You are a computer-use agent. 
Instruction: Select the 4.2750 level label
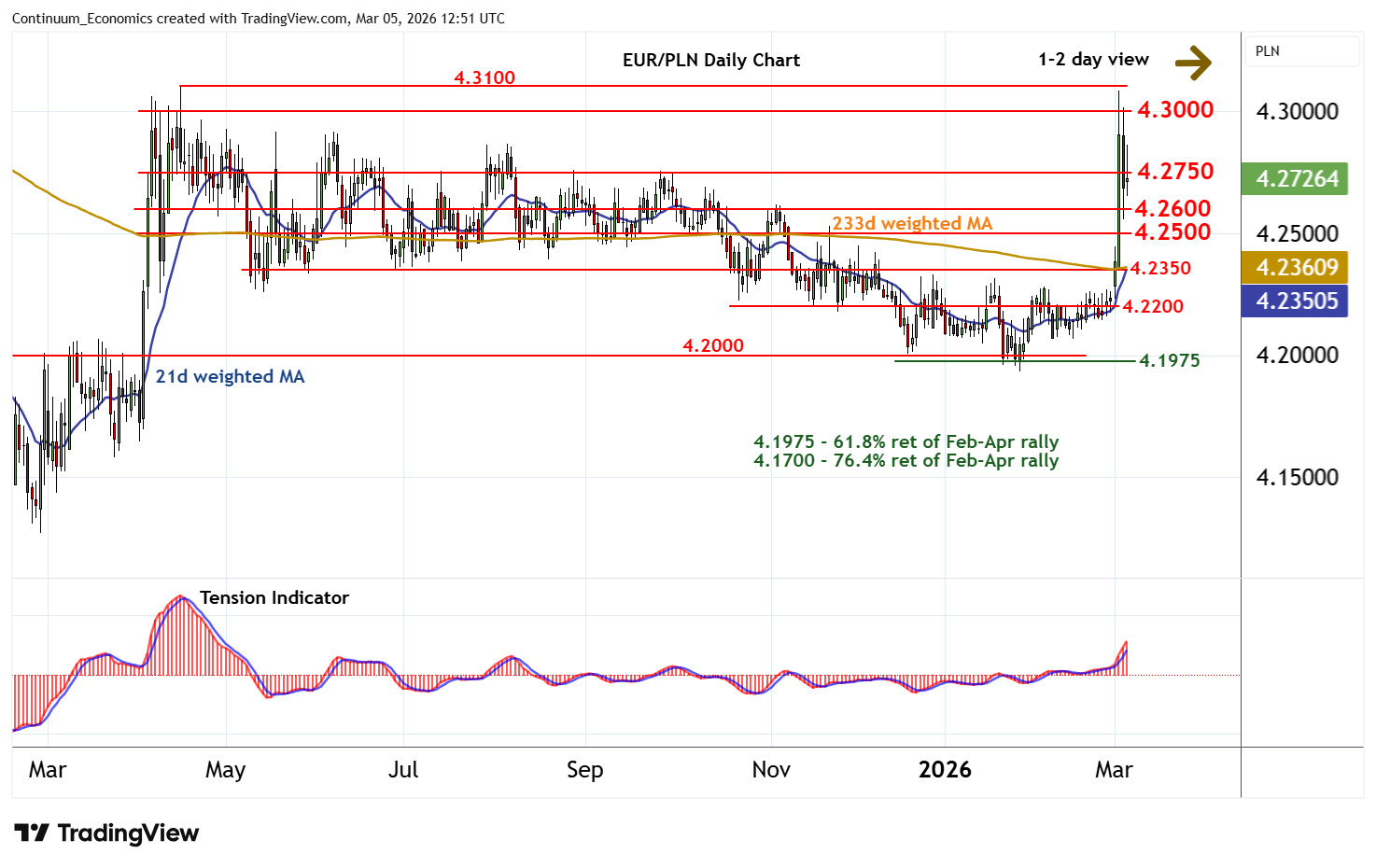coord(1174,171)
